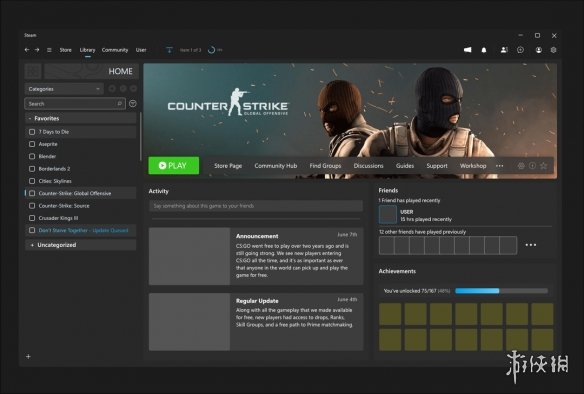584x394 pixels.
Task: Toggle the Cities: Skylines checkbox
Action: [x=32, y=181]
